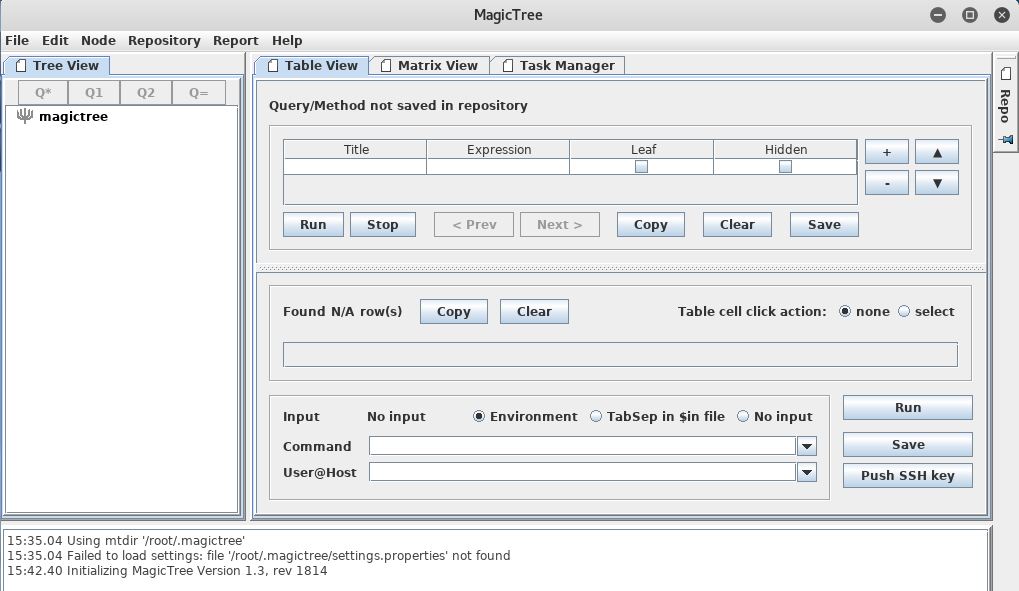Open the Q* query shortcut
Screen dimensions: 1019x591
[43, 92]
